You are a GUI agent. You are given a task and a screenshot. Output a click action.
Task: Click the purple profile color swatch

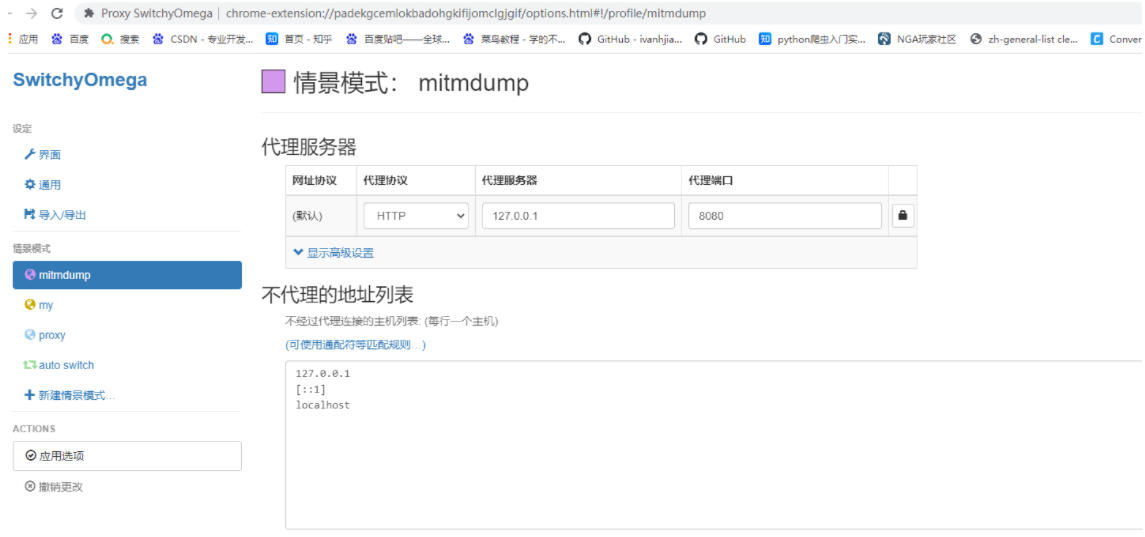(273, 82)
